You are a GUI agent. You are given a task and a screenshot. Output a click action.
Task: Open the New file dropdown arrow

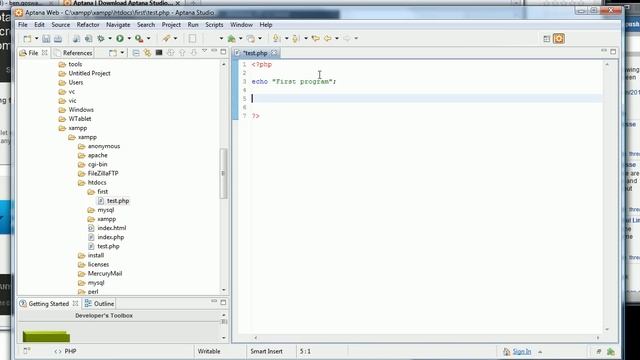click(x=36, y=38)
